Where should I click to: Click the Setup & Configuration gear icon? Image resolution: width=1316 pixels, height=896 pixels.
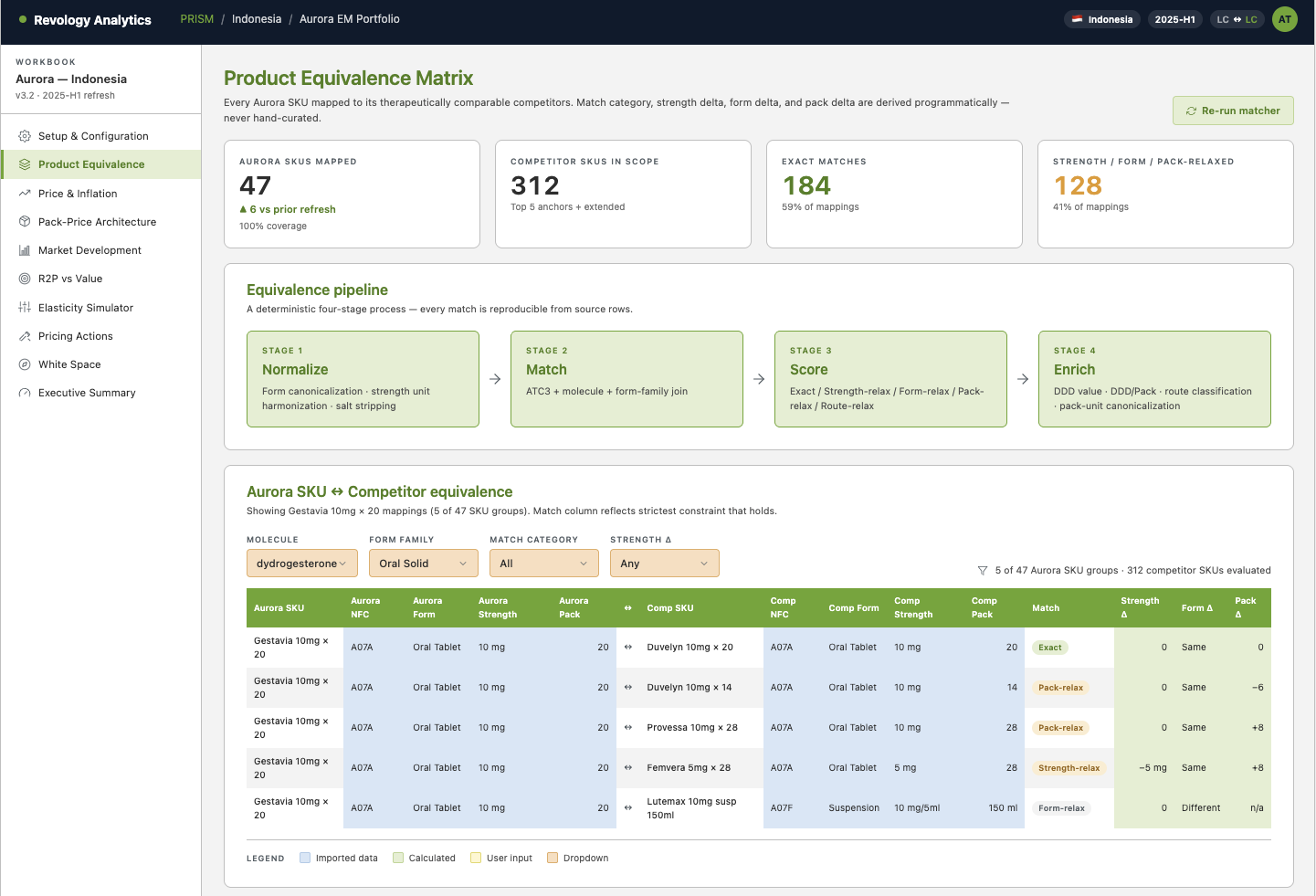coord(25,136)
